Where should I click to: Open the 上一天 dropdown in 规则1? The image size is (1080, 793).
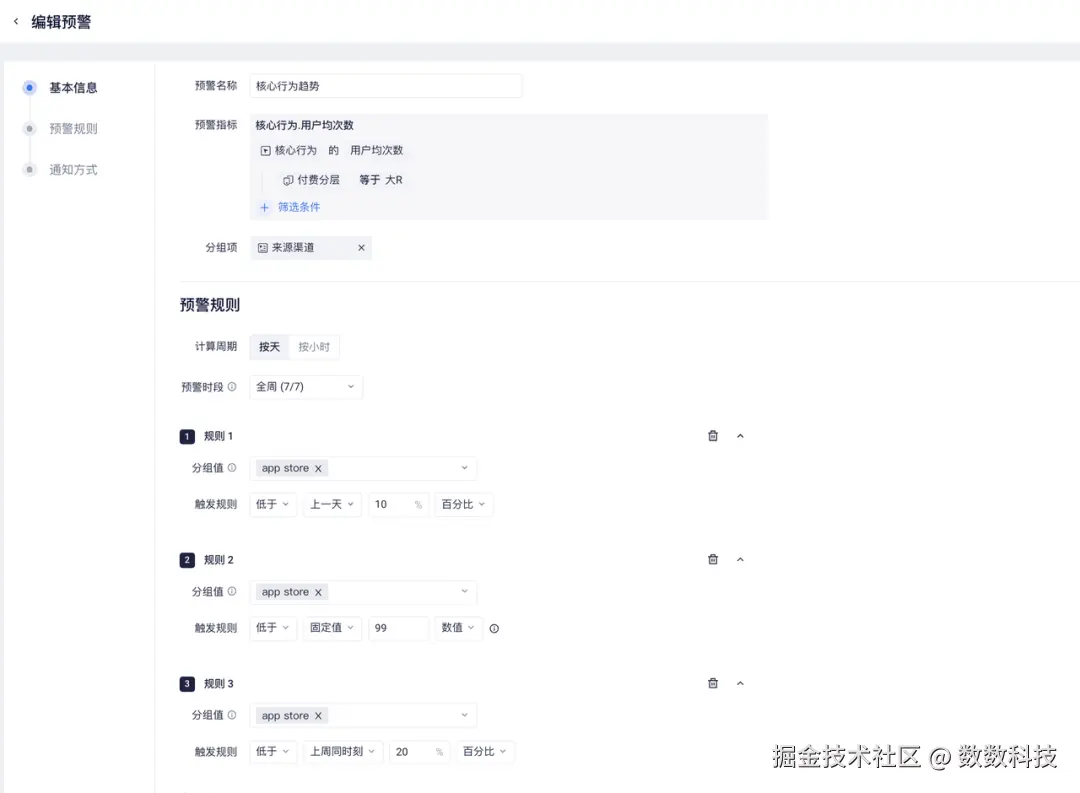332,504
